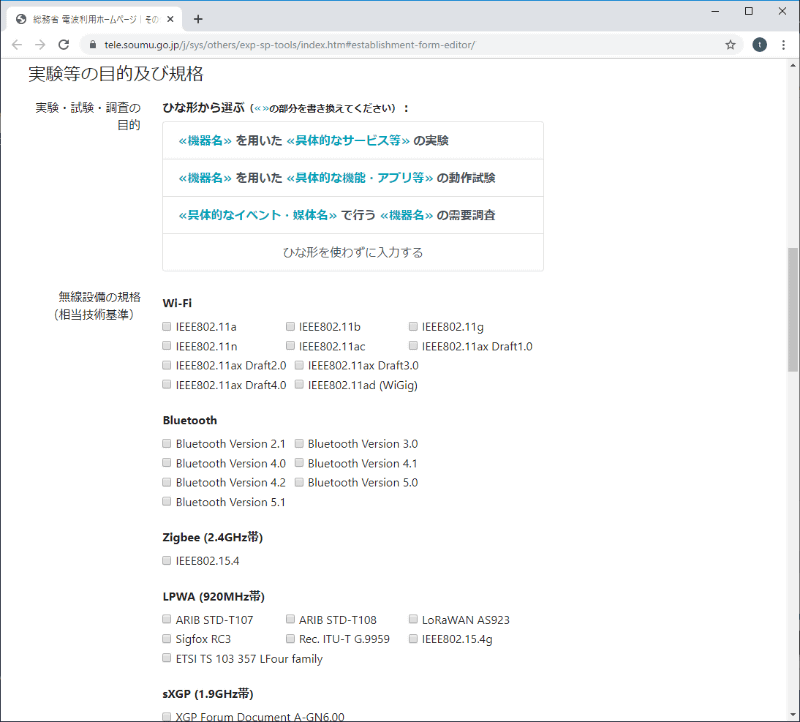
Task: Reload the page with the refresh icon
Action: click(x=64, y=45)
